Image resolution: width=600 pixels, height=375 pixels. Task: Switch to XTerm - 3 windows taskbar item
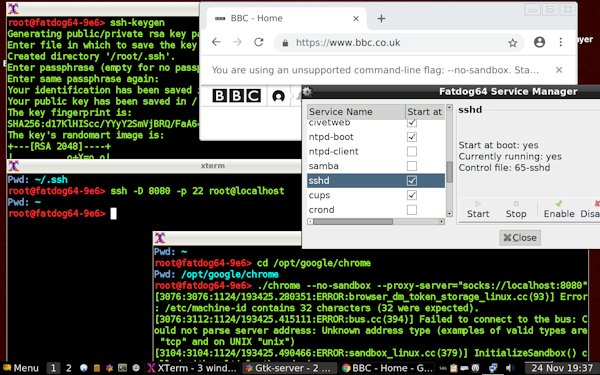pyautogui.click(x=192, y=368)
